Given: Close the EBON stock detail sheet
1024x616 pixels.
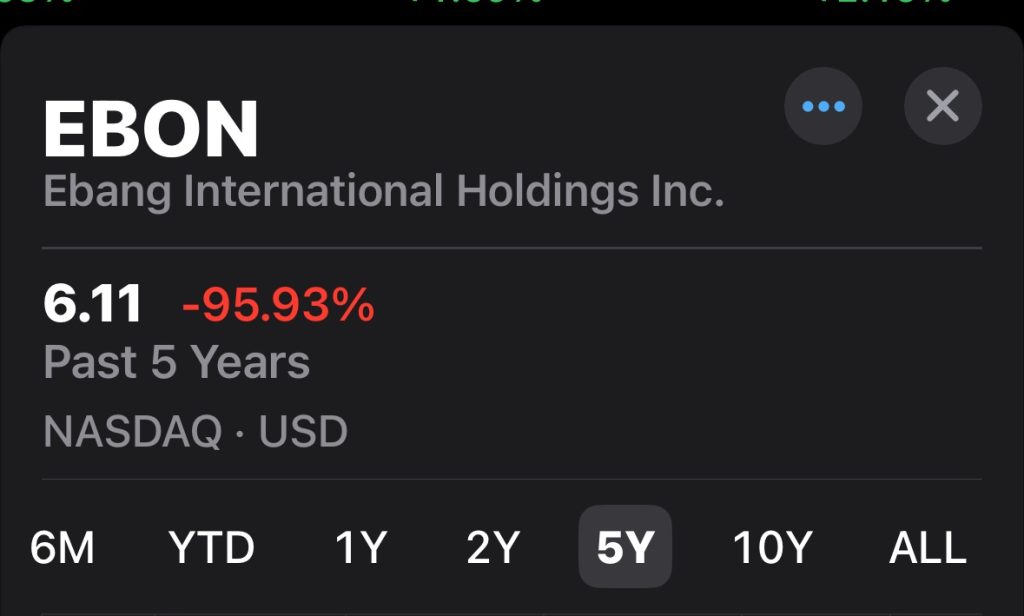Looking at the screenshot, I should click(x=942, y=106).
